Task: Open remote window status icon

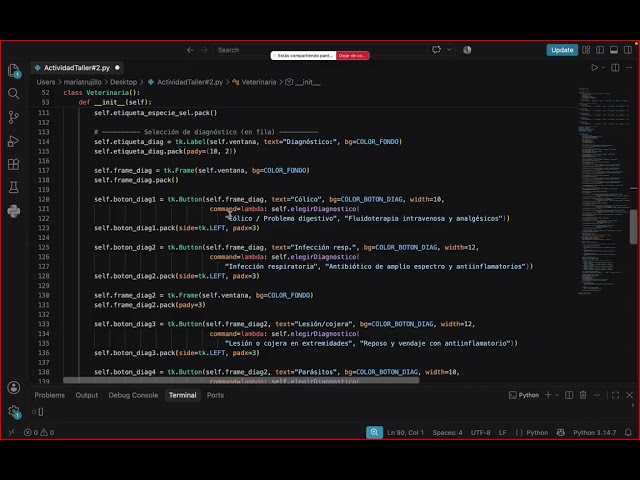Action: 12,432
